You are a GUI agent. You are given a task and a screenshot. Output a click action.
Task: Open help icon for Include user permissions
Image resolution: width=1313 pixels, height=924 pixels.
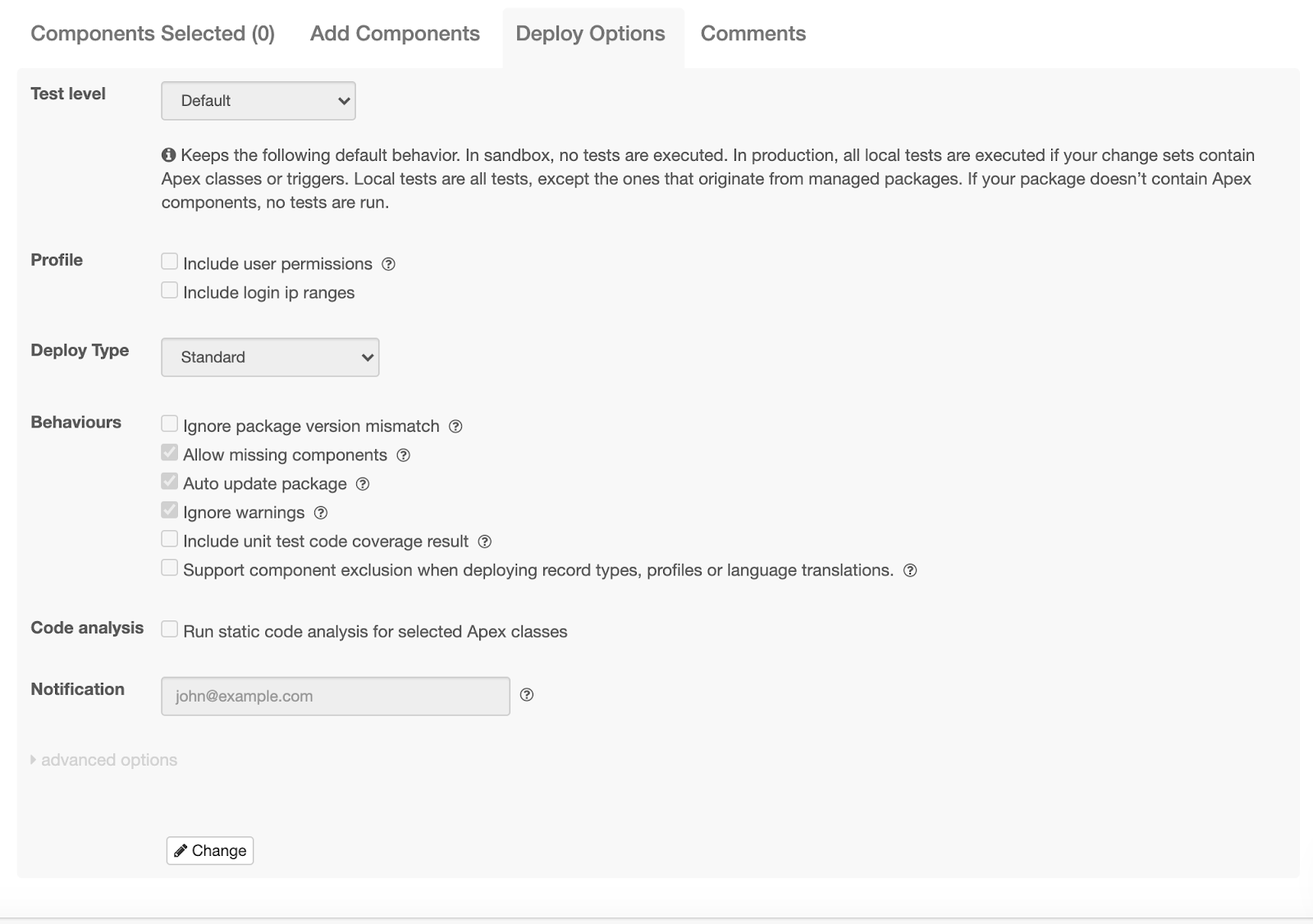[x=389, y=264]
